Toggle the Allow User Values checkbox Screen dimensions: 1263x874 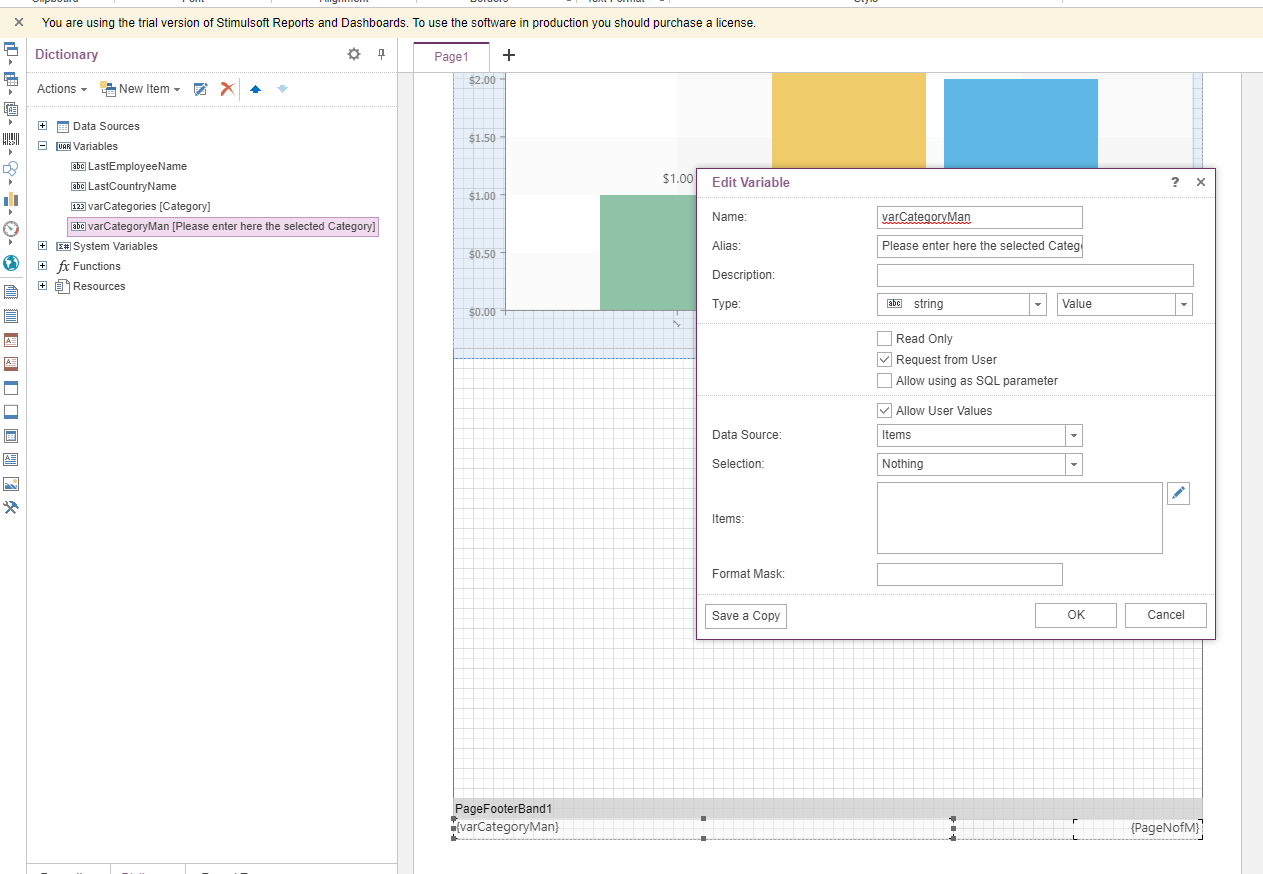884,411
